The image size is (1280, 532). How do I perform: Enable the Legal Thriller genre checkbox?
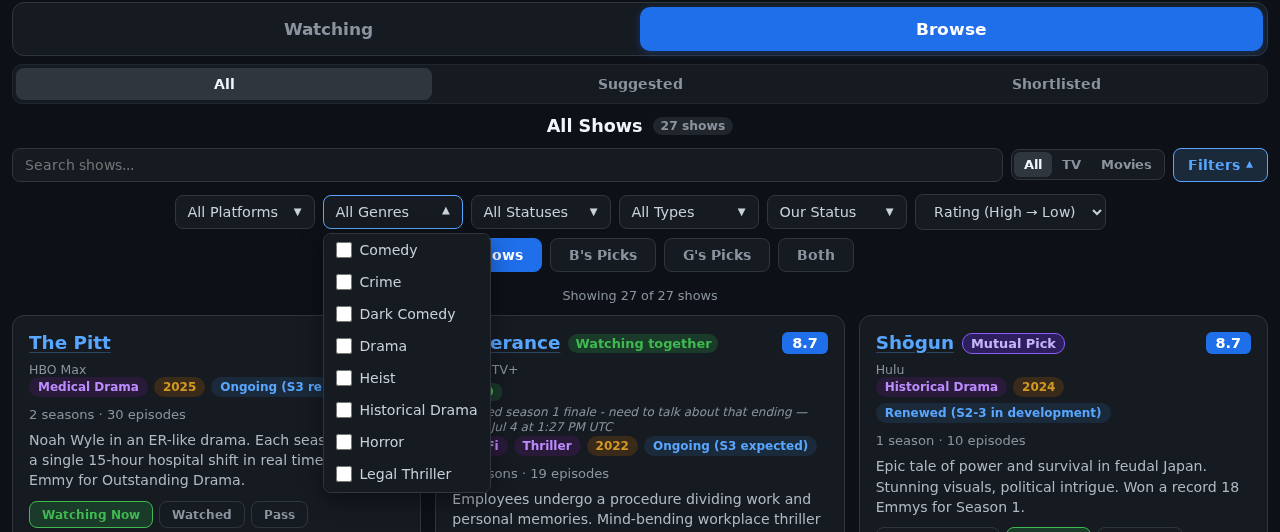point(344,474)
